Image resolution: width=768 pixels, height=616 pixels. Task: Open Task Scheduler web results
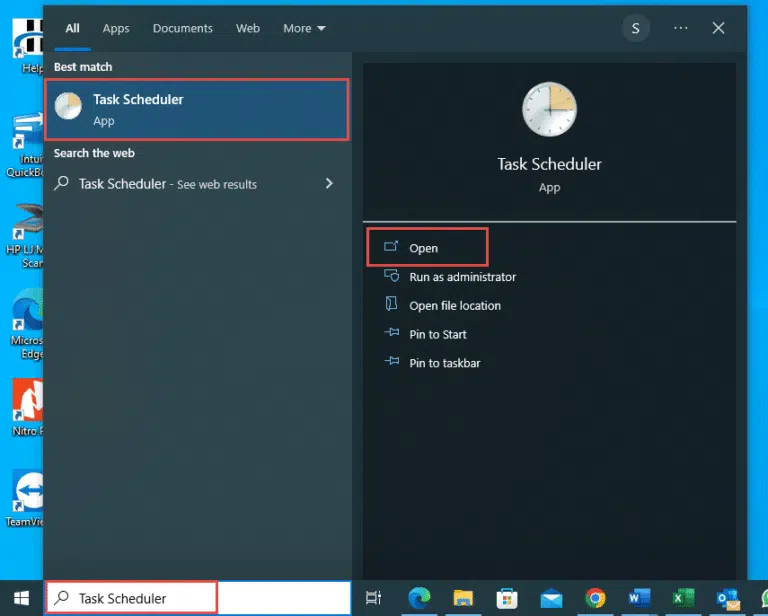(196, 184)
